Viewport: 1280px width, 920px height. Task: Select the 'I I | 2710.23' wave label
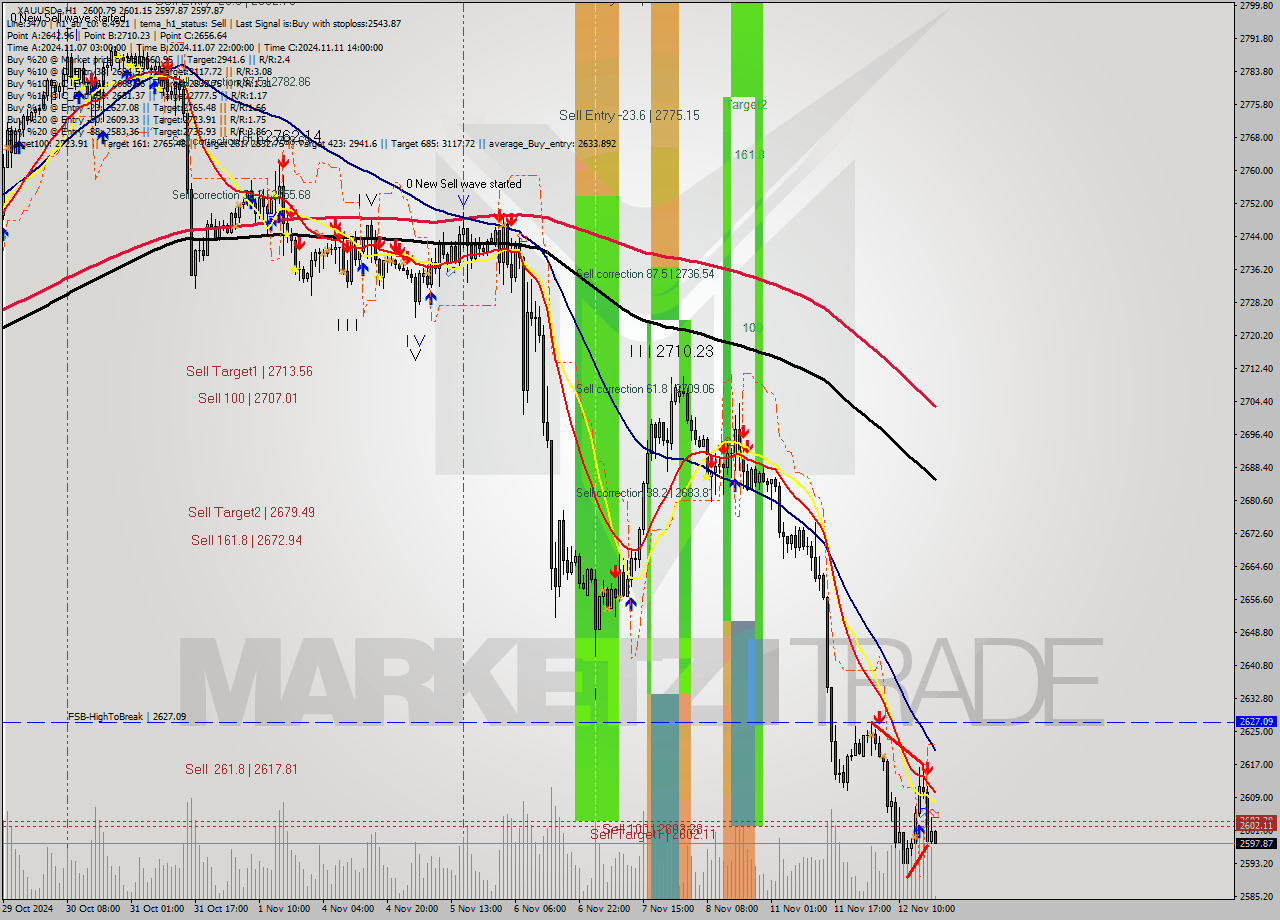click(x=672, y=351)
